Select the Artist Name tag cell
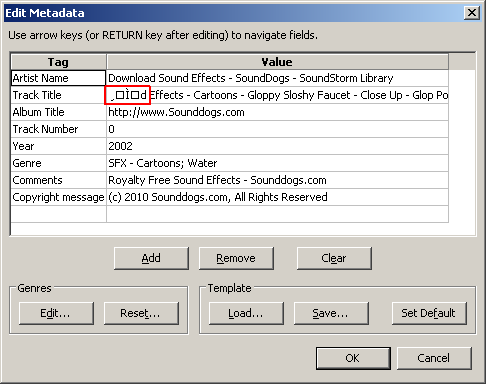This screenshot has height=384, width=486. click(59, 78)
